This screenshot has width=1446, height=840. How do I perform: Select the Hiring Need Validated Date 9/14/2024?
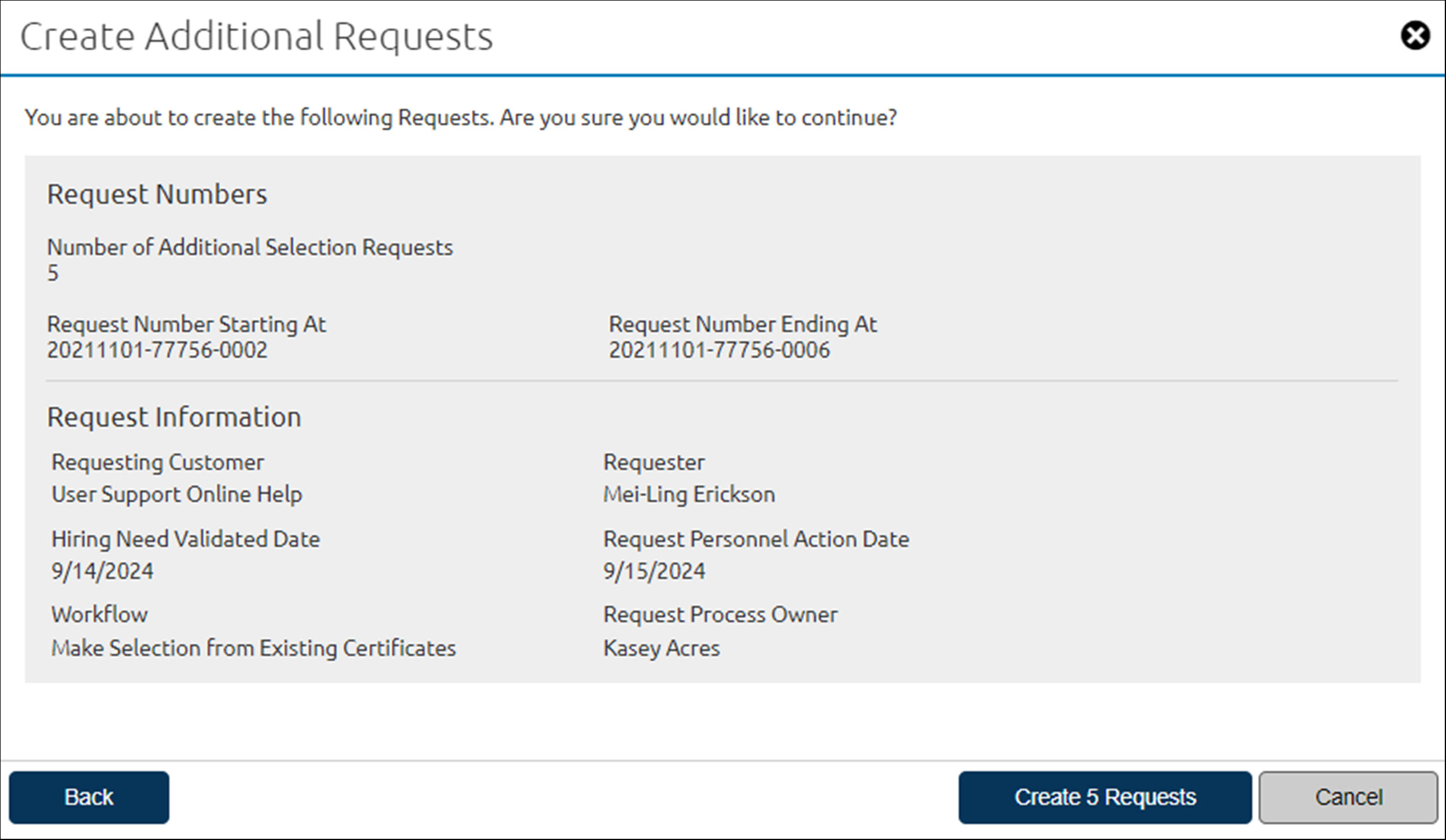click(102, 571)
